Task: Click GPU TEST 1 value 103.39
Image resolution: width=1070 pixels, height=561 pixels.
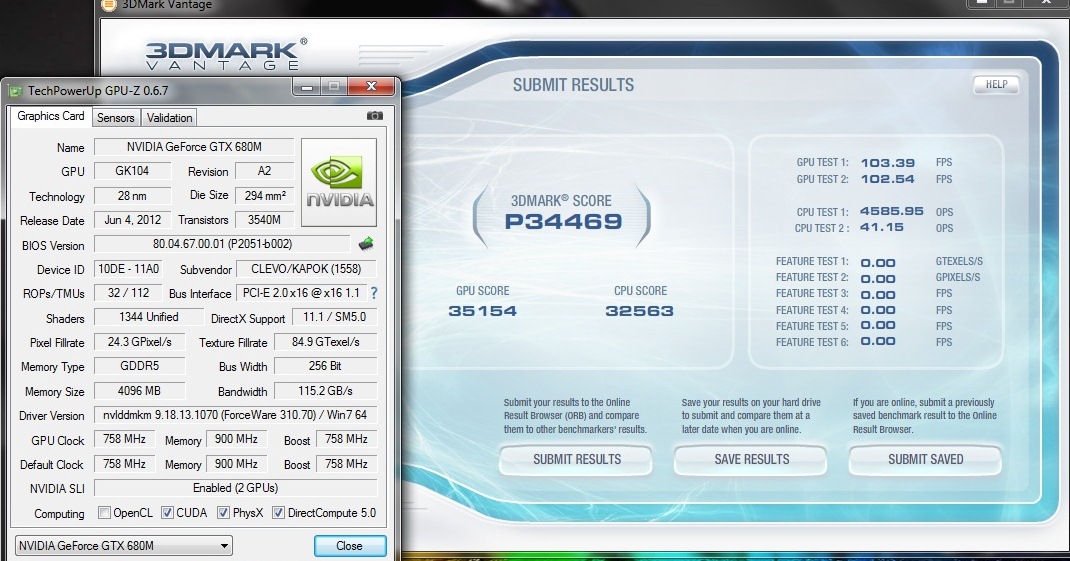Action: [887, 162]
